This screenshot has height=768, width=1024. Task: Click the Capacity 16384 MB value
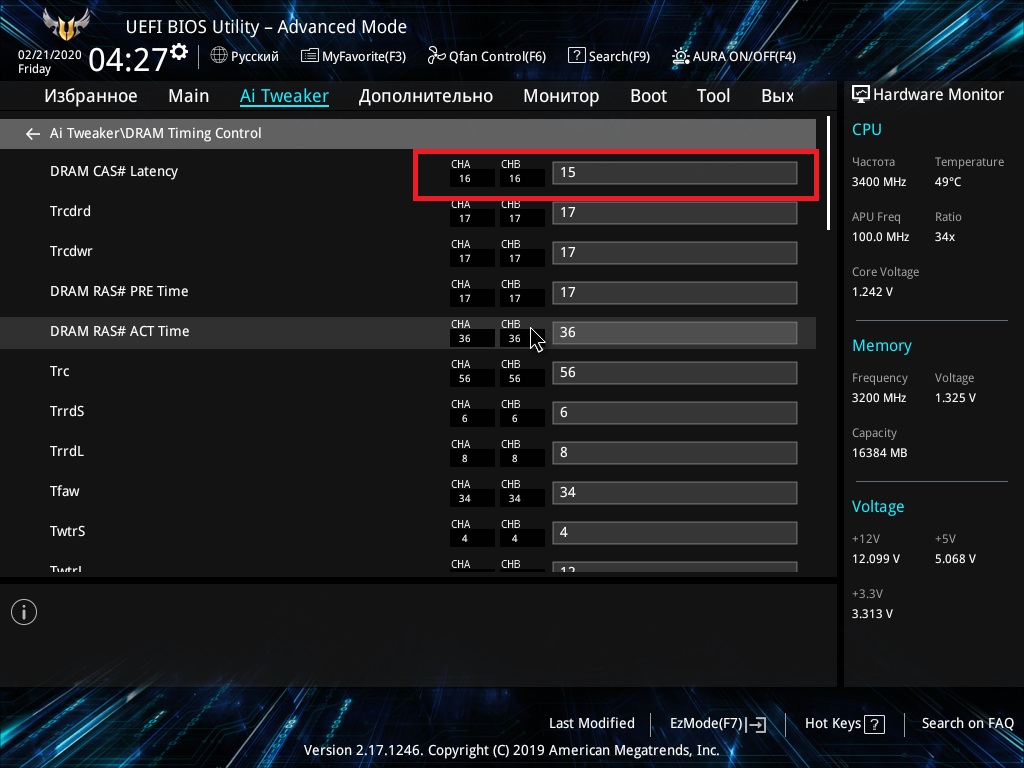[879, 453]
